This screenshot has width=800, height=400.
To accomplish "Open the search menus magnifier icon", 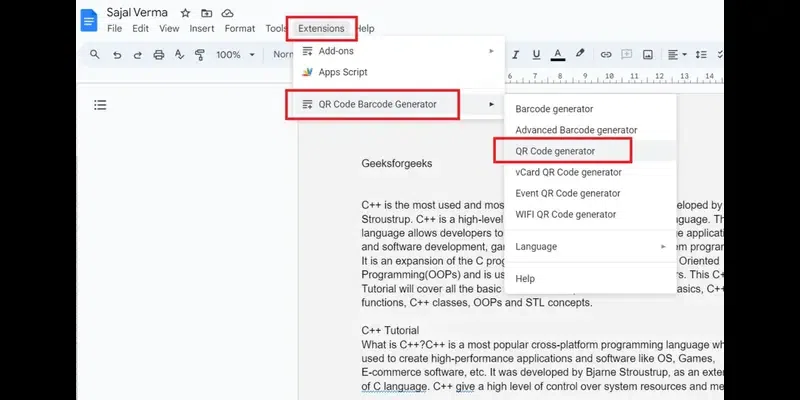I will 94,54.
